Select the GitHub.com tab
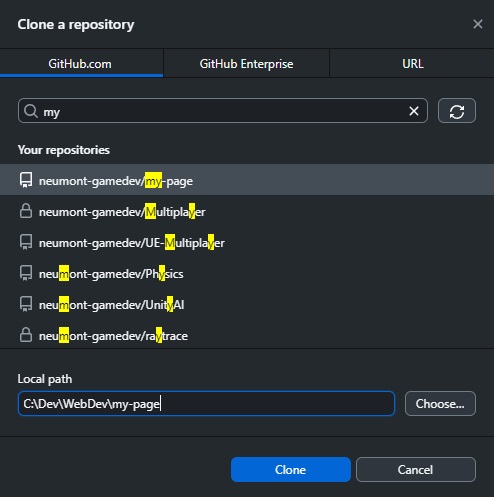494x497 pixels. pyautogui.click(x=80, y=63)
